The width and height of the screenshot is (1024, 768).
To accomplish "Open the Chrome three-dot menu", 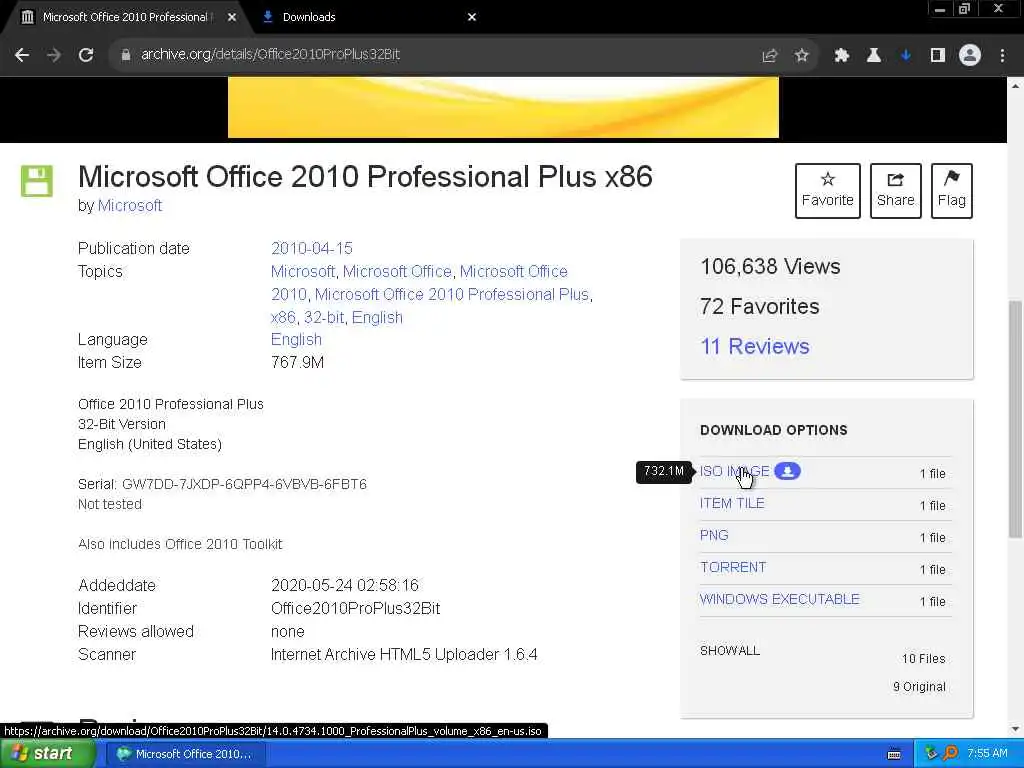I will [x=1002, y=56].
